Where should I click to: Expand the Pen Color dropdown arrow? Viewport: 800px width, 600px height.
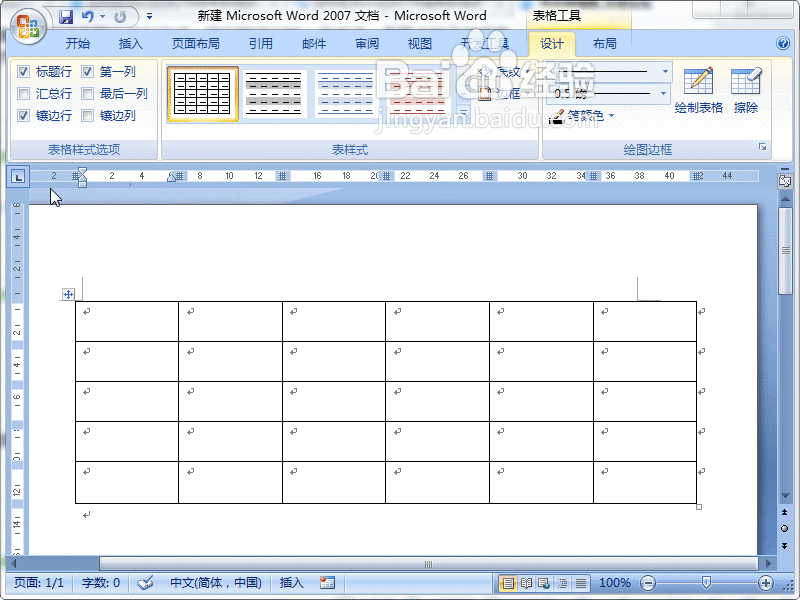coord(610,115)
